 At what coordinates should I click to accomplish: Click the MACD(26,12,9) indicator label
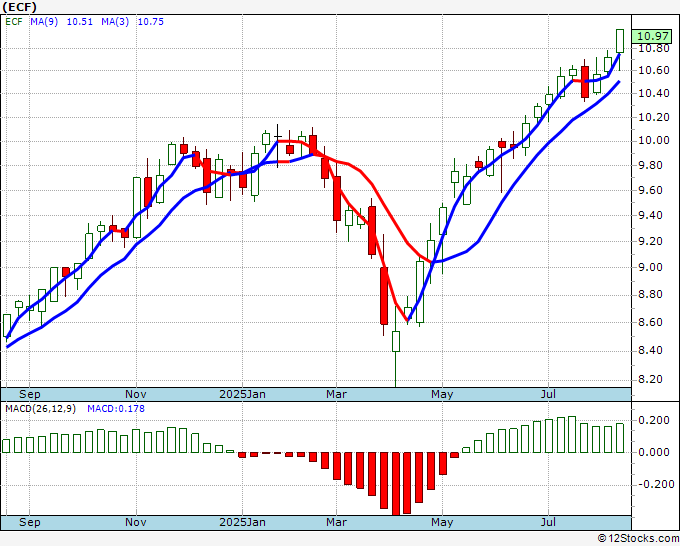[40, 409]
